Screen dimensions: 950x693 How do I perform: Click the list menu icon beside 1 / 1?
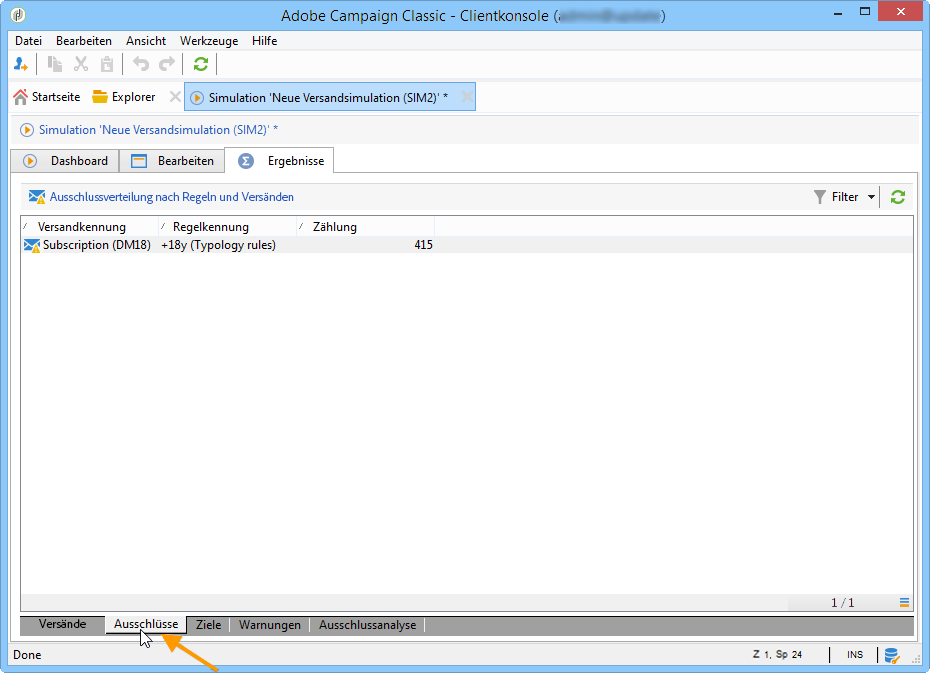[904, 602]
